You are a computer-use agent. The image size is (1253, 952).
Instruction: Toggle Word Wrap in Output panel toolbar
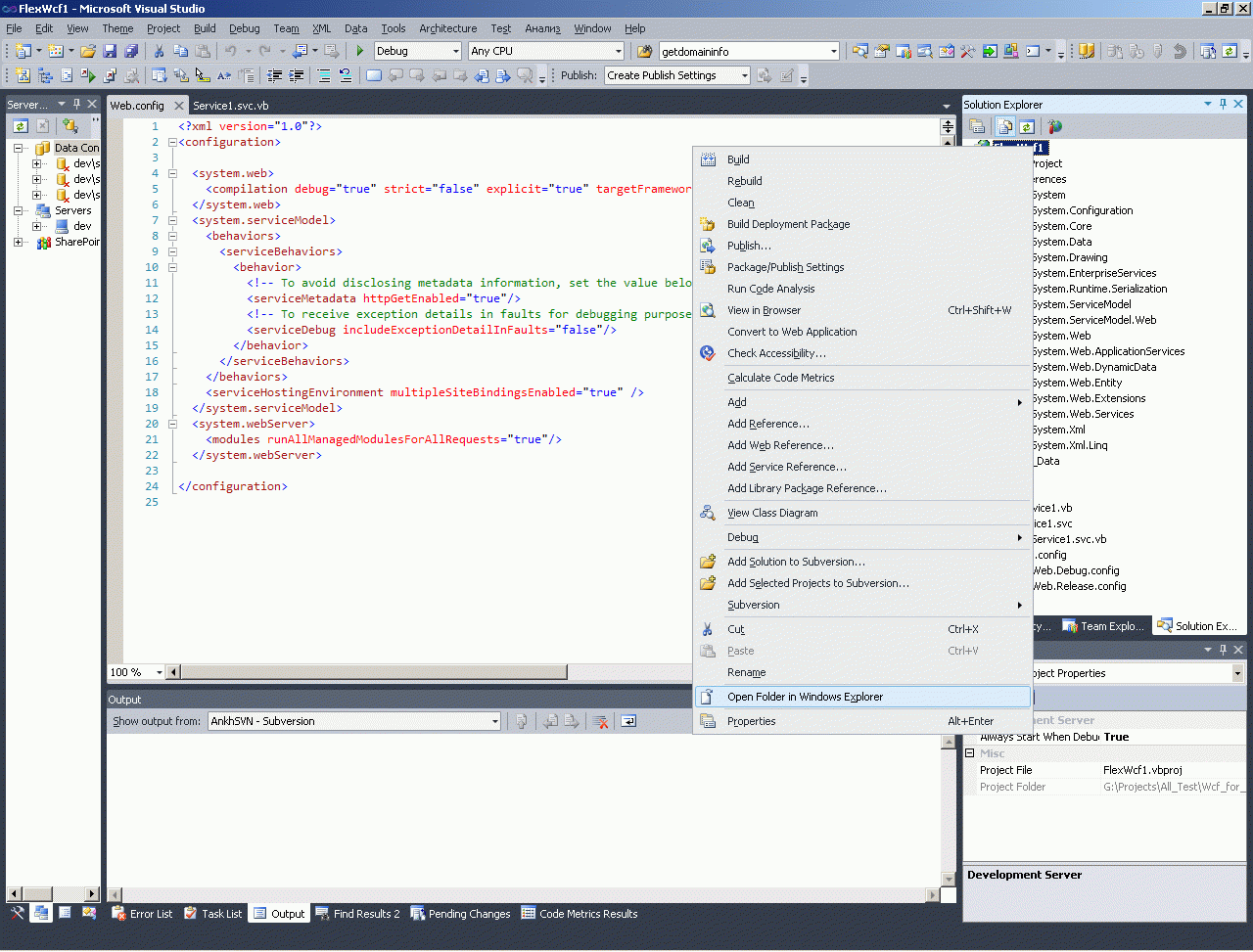click(628, 722)
